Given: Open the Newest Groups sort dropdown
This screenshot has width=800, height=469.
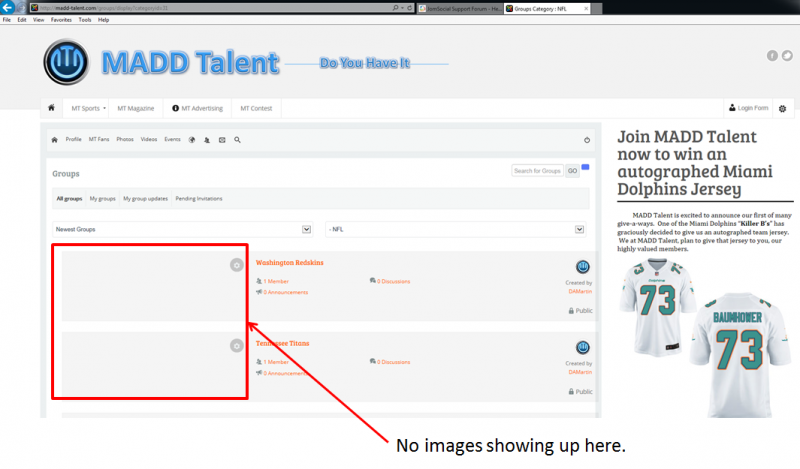Looking at the screenshot, I should click(182, 229).
